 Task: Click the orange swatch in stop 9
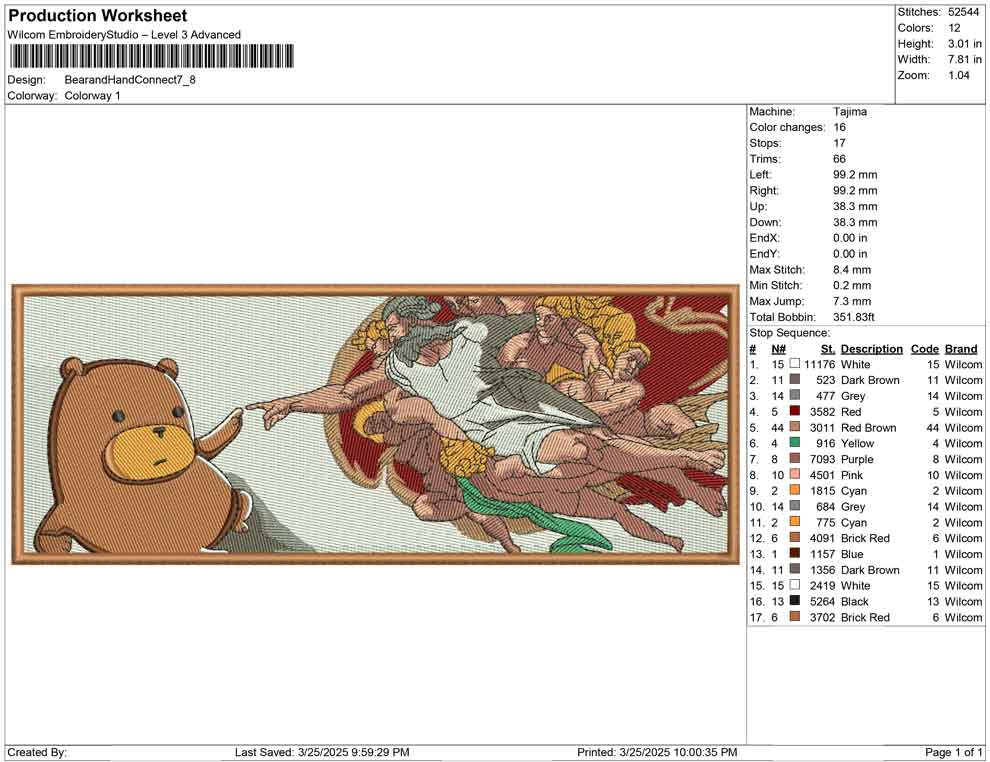[794, 490]
